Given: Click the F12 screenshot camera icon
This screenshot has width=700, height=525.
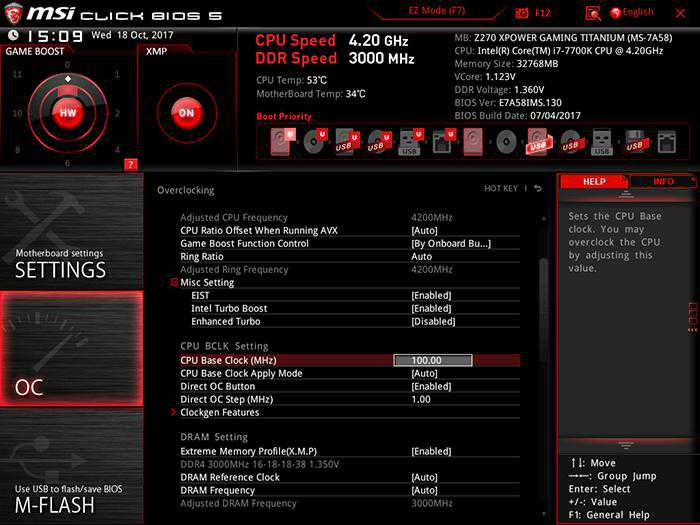Looking at the screenshot, I should coord(522,13).
